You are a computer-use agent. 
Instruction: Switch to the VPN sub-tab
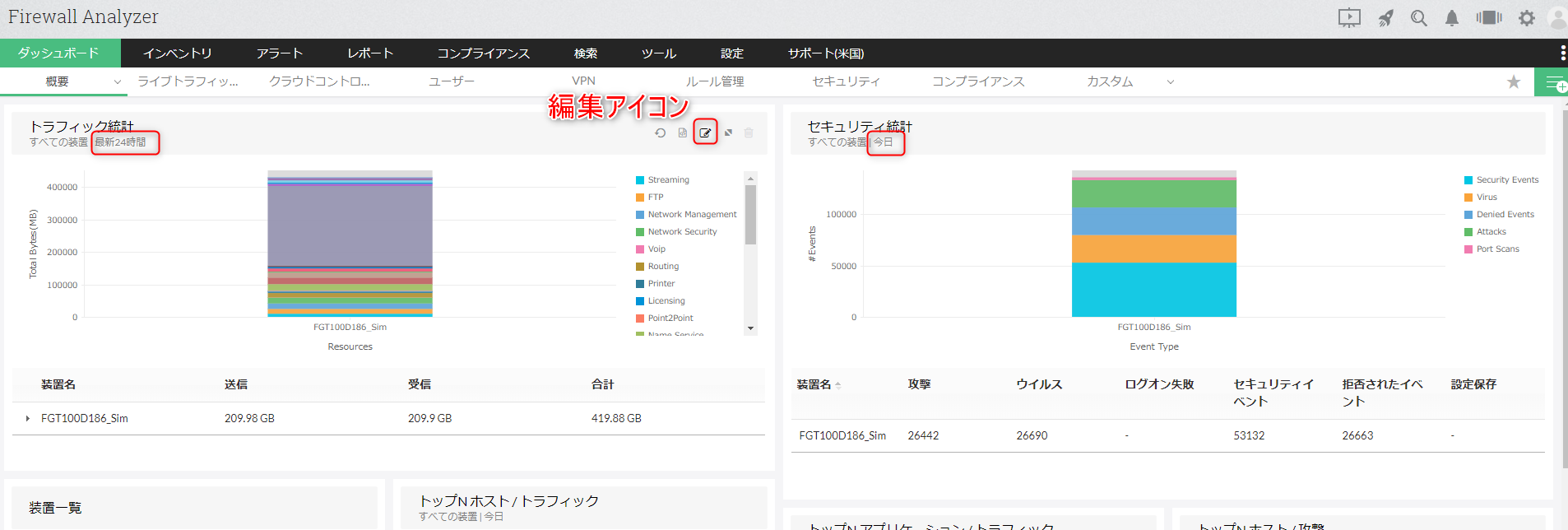pos(583,81)
